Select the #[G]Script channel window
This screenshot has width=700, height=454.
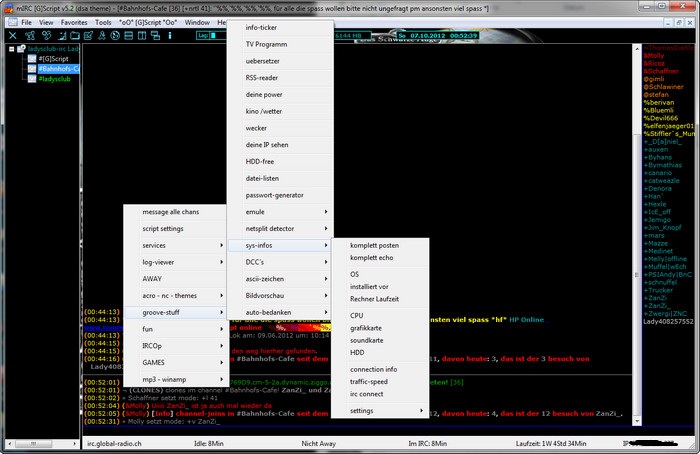coord(53,58)
